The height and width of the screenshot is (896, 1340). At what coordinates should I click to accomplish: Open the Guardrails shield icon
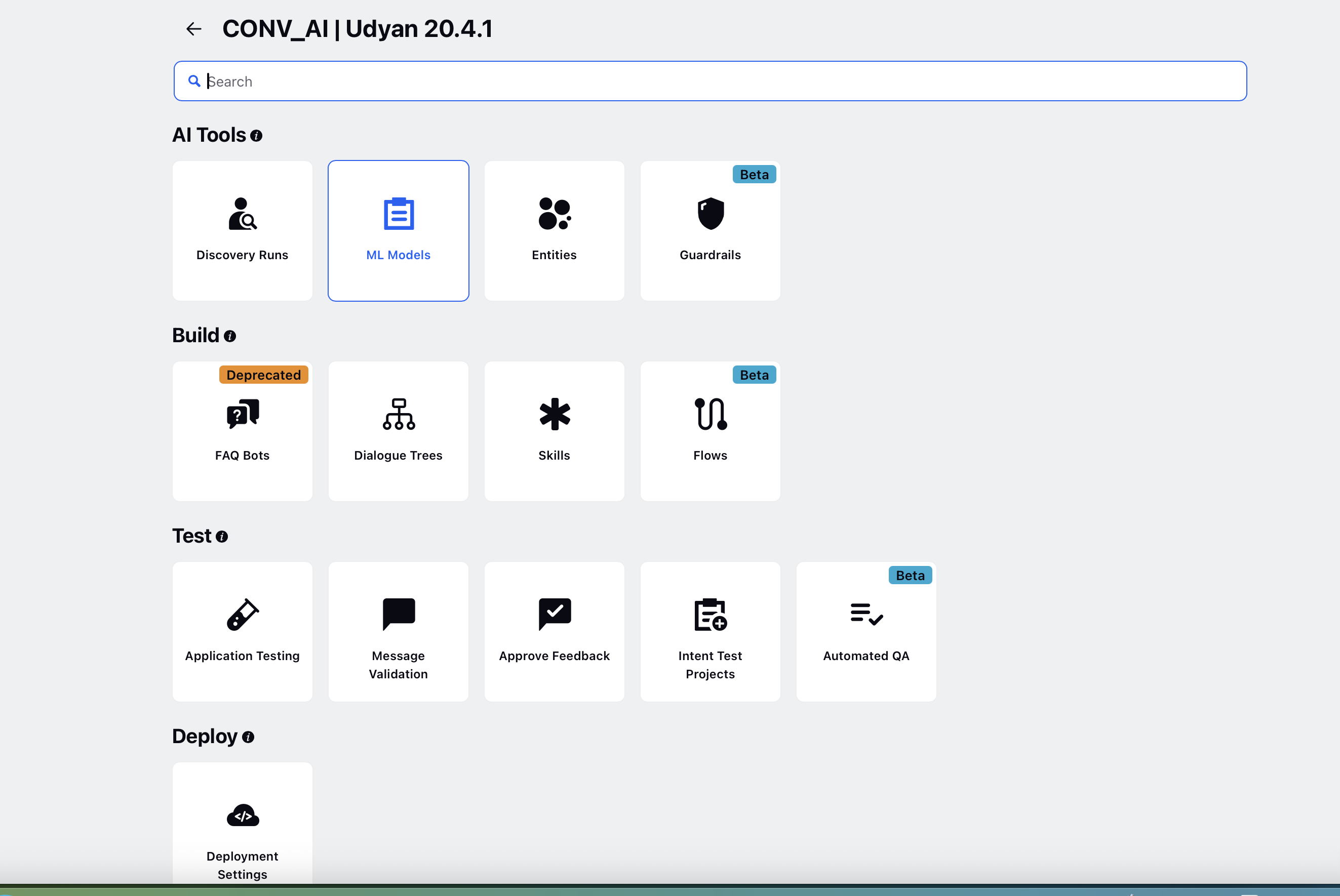point(711,214)
